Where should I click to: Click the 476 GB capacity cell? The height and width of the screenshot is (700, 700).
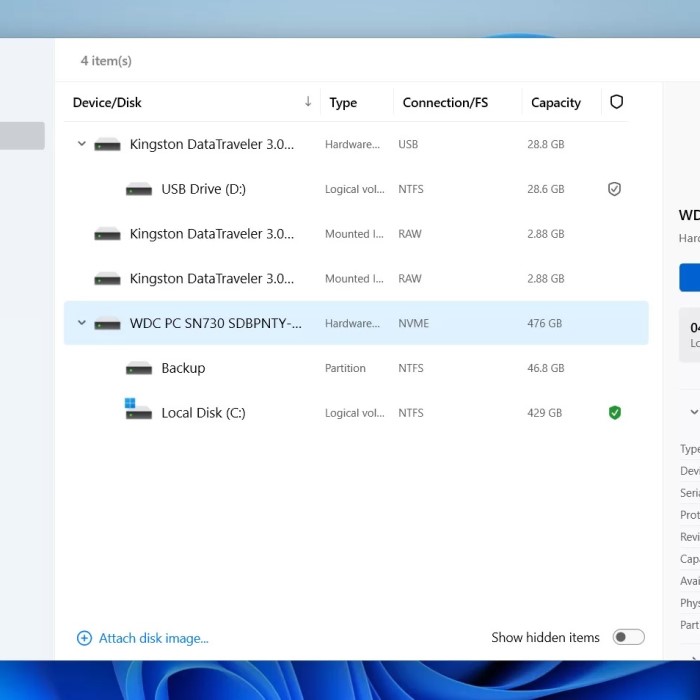[544, 323]
